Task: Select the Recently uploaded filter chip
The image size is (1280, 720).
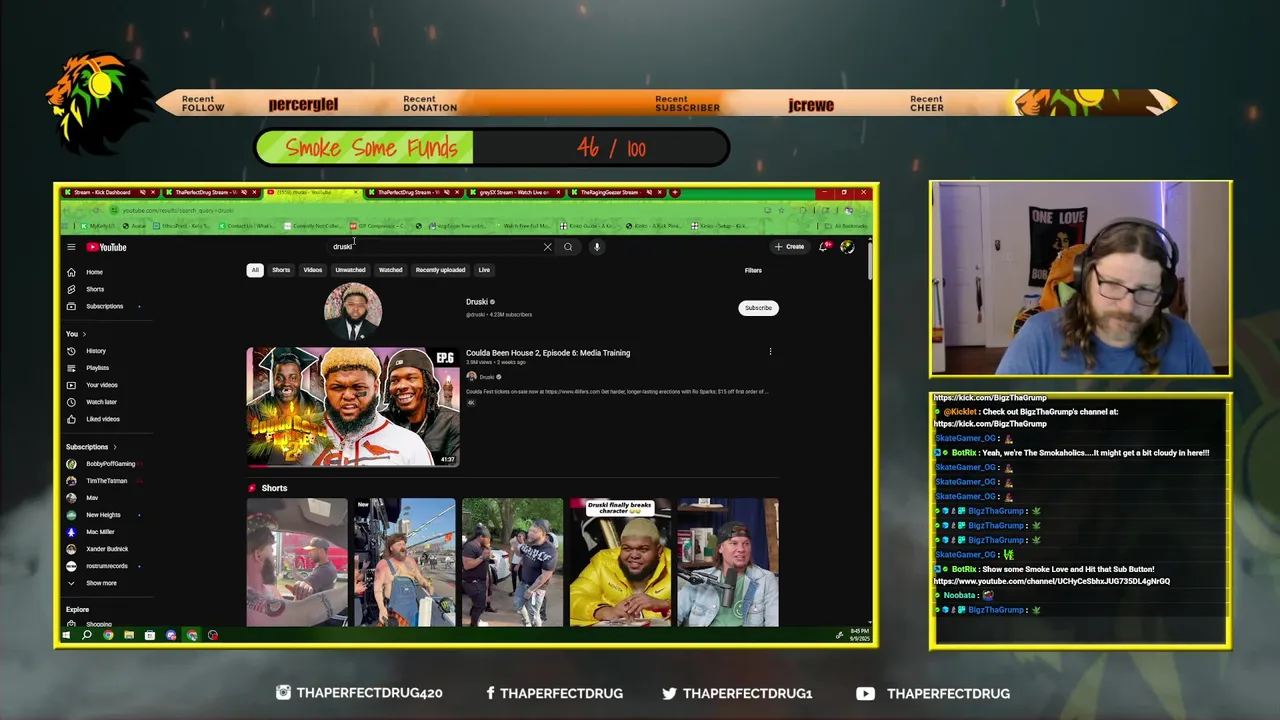Action: click(x=440, y=270)
